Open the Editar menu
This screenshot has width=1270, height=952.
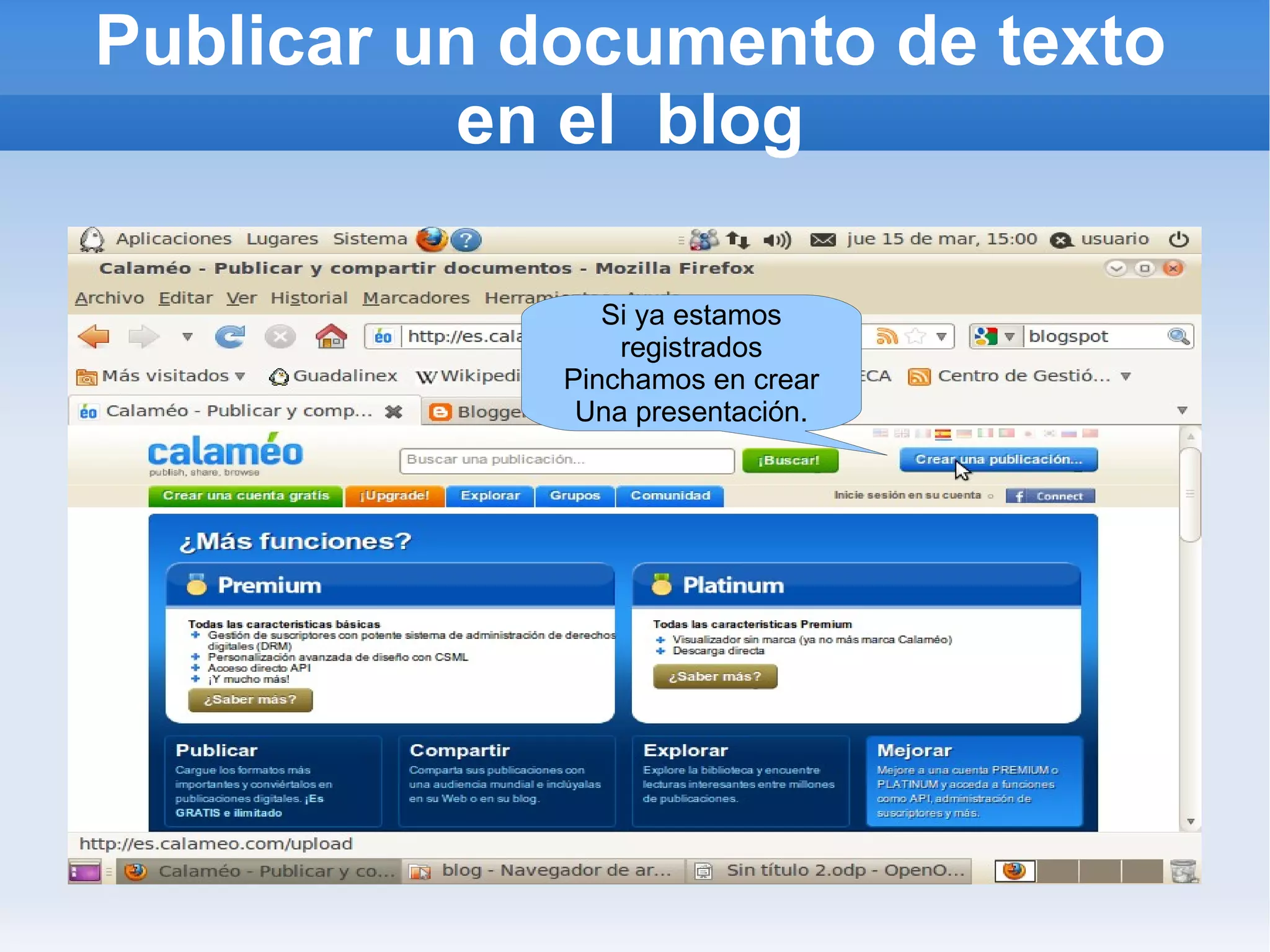point(185,298)
